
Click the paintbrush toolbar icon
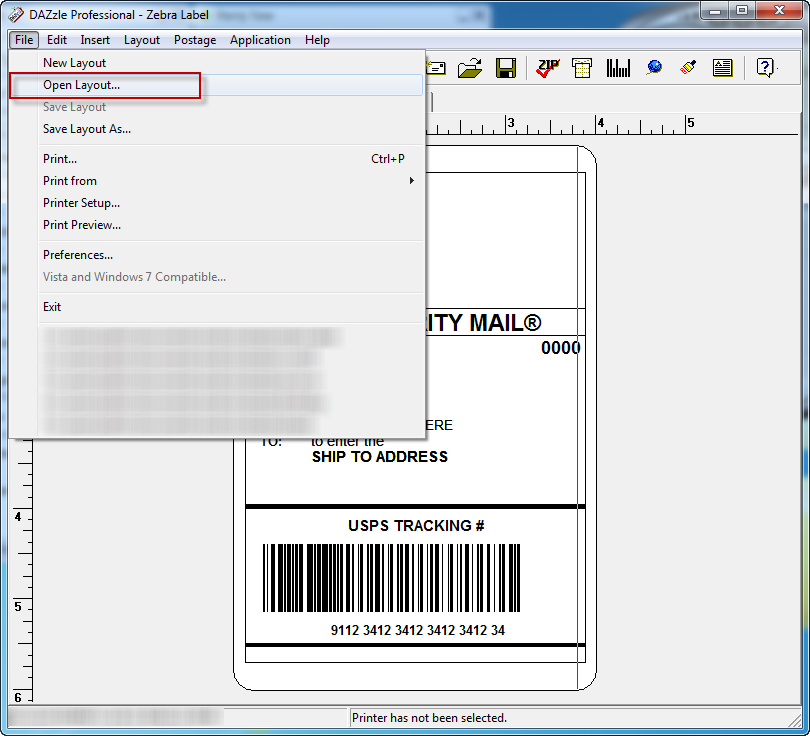pos(688,68)
